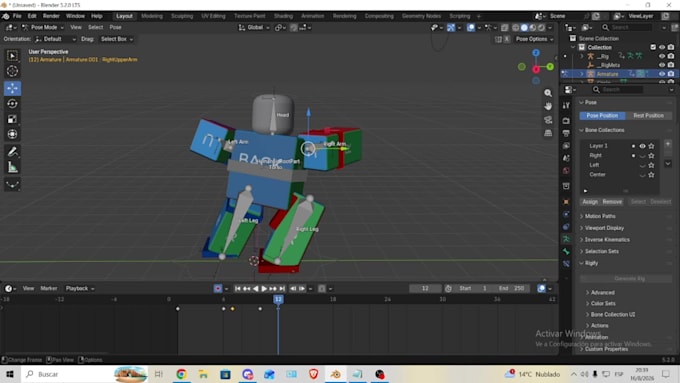Select the 3D Cursor tool
Image resolution: width=680 pixels, height=383 pixels.
[12, 71]
